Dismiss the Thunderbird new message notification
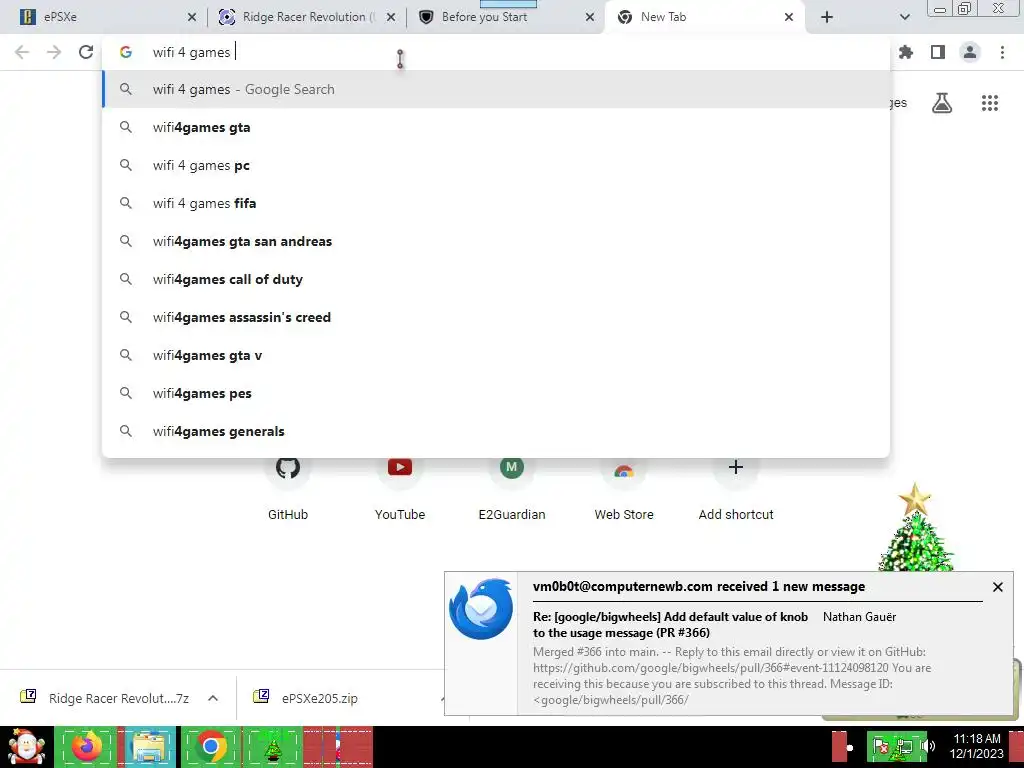The width and height of the screenshot is (1024, 768). [x=997, y=587]
